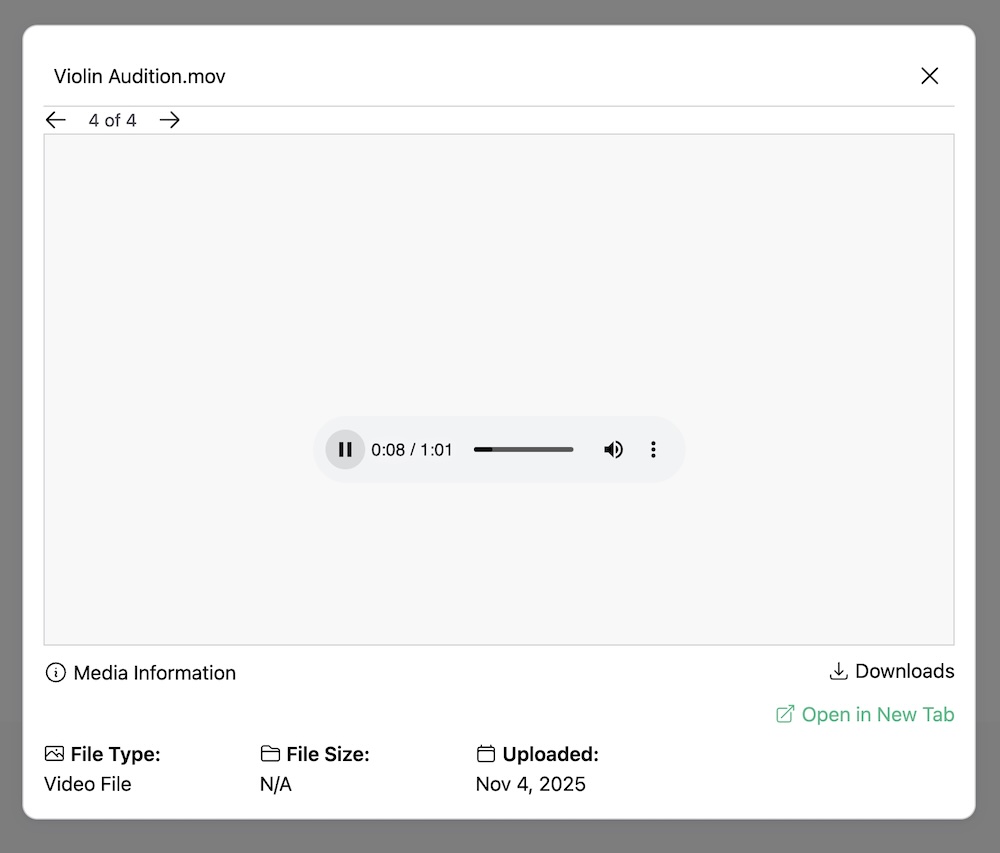Mute the video using the speaker icon

tap(613, 450)
